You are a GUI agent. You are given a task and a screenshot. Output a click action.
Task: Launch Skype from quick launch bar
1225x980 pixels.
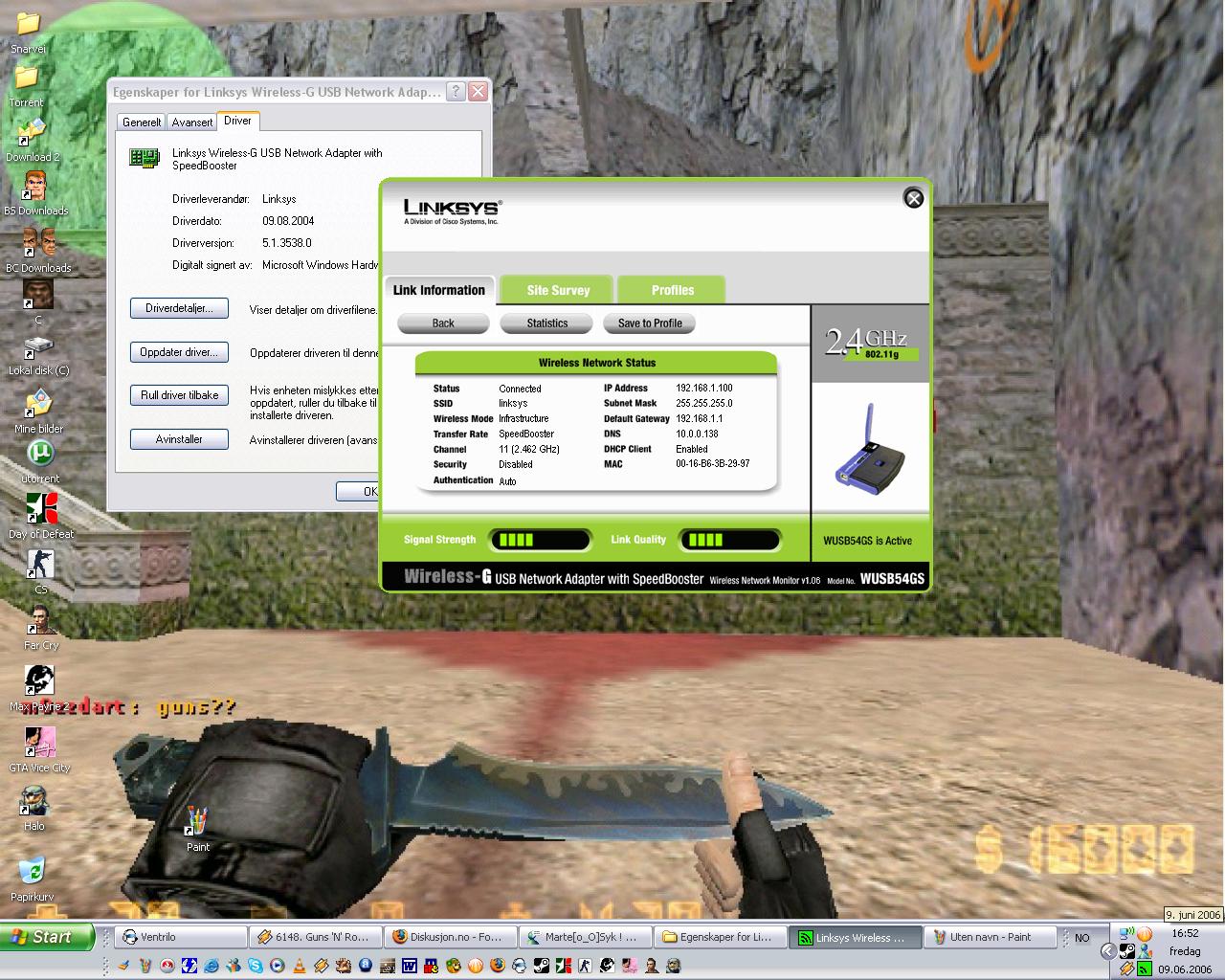(x=255, y=967)
